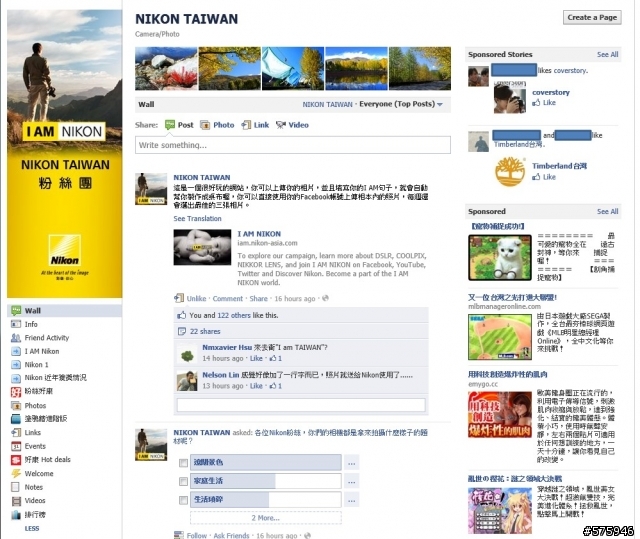The image size is (640, 539).
Task: Click thumbs-up on Nelson Lin comment
Action: (x=273, y=386)
